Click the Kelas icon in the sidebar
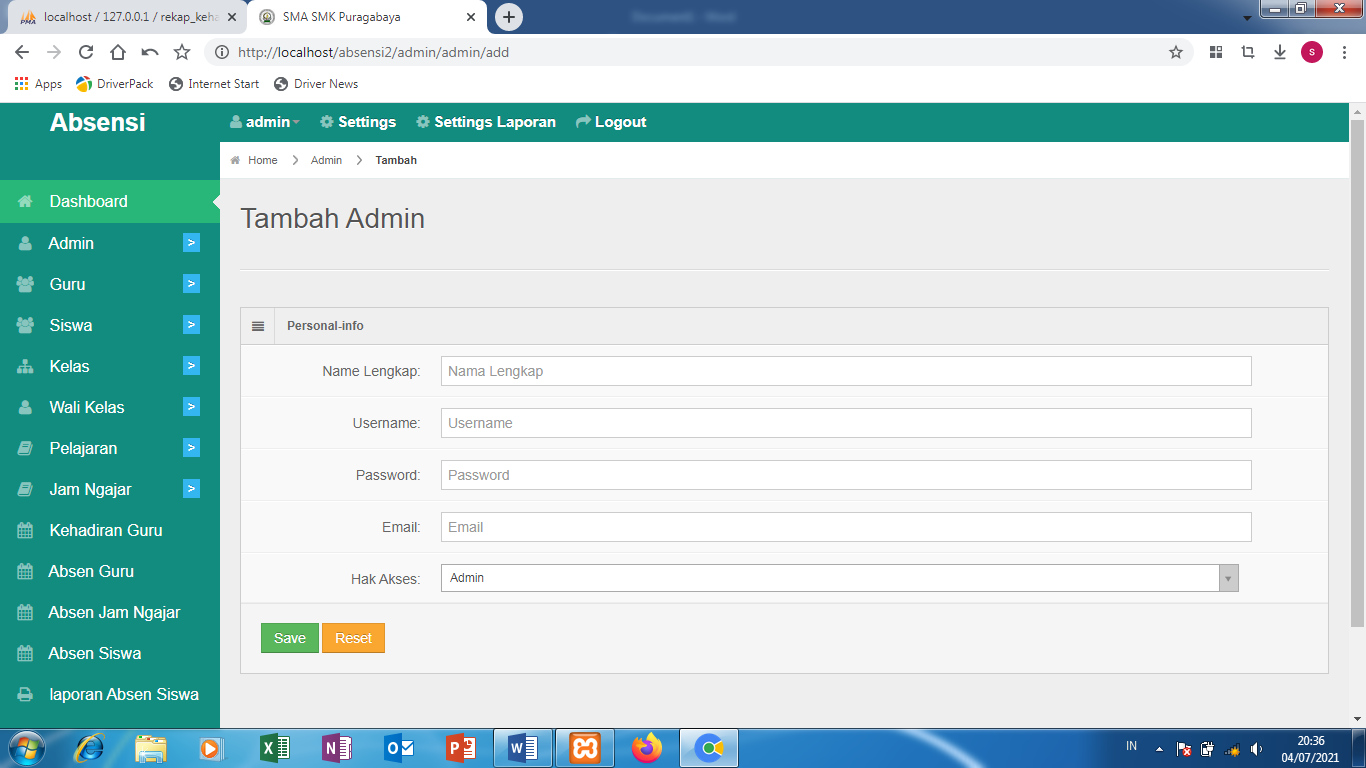 27,366
